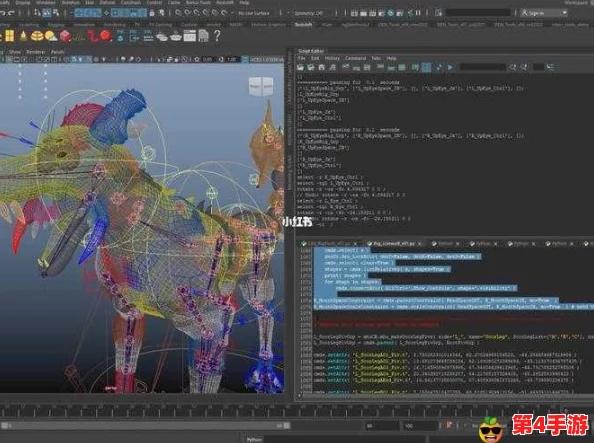Image resolution: width=594 pixels, height=443 pixels.
Task: Click the yellow cone shelf icon
Action: (x=23, y=36)
